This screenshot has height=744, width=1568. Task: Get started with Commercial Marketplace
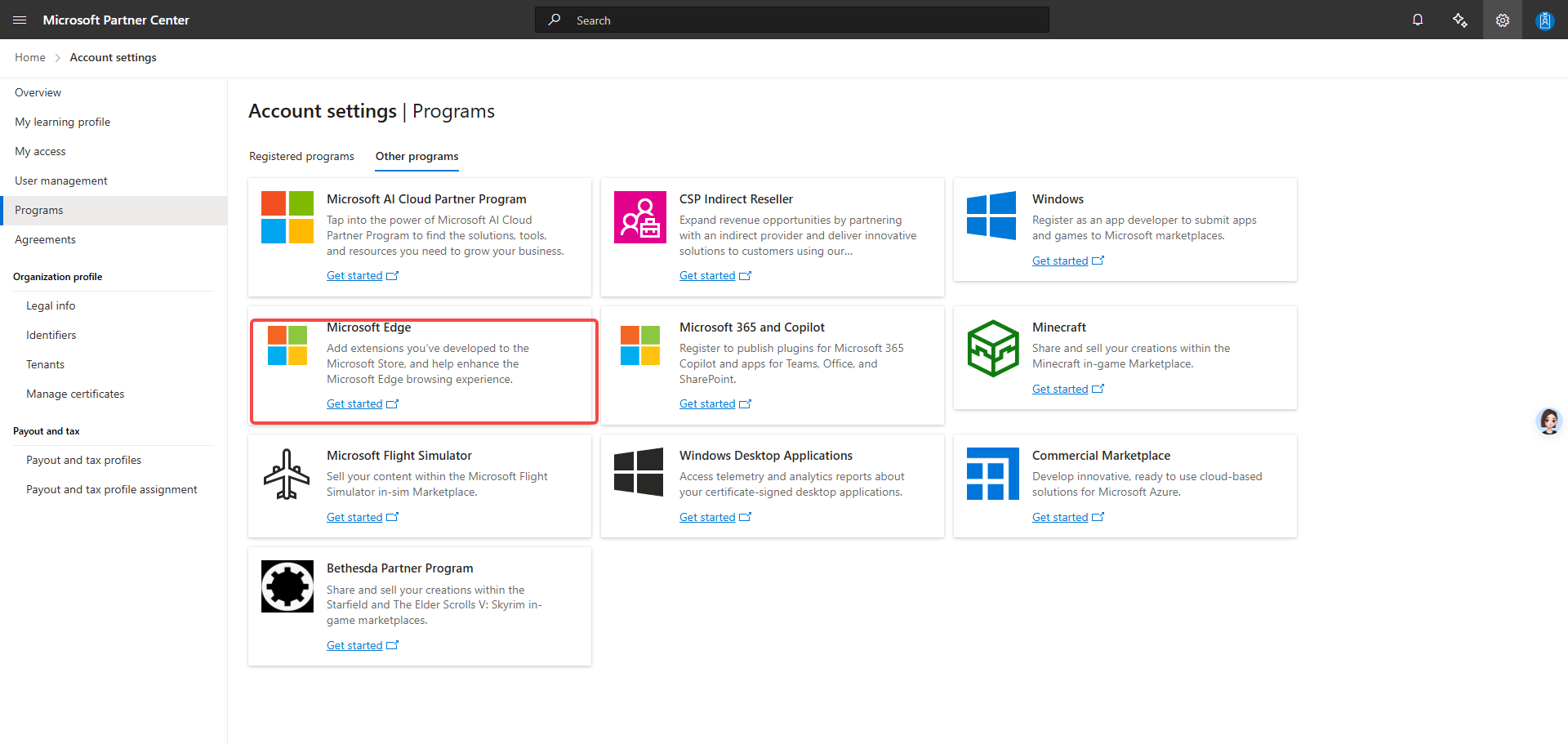coord(1060,518)
